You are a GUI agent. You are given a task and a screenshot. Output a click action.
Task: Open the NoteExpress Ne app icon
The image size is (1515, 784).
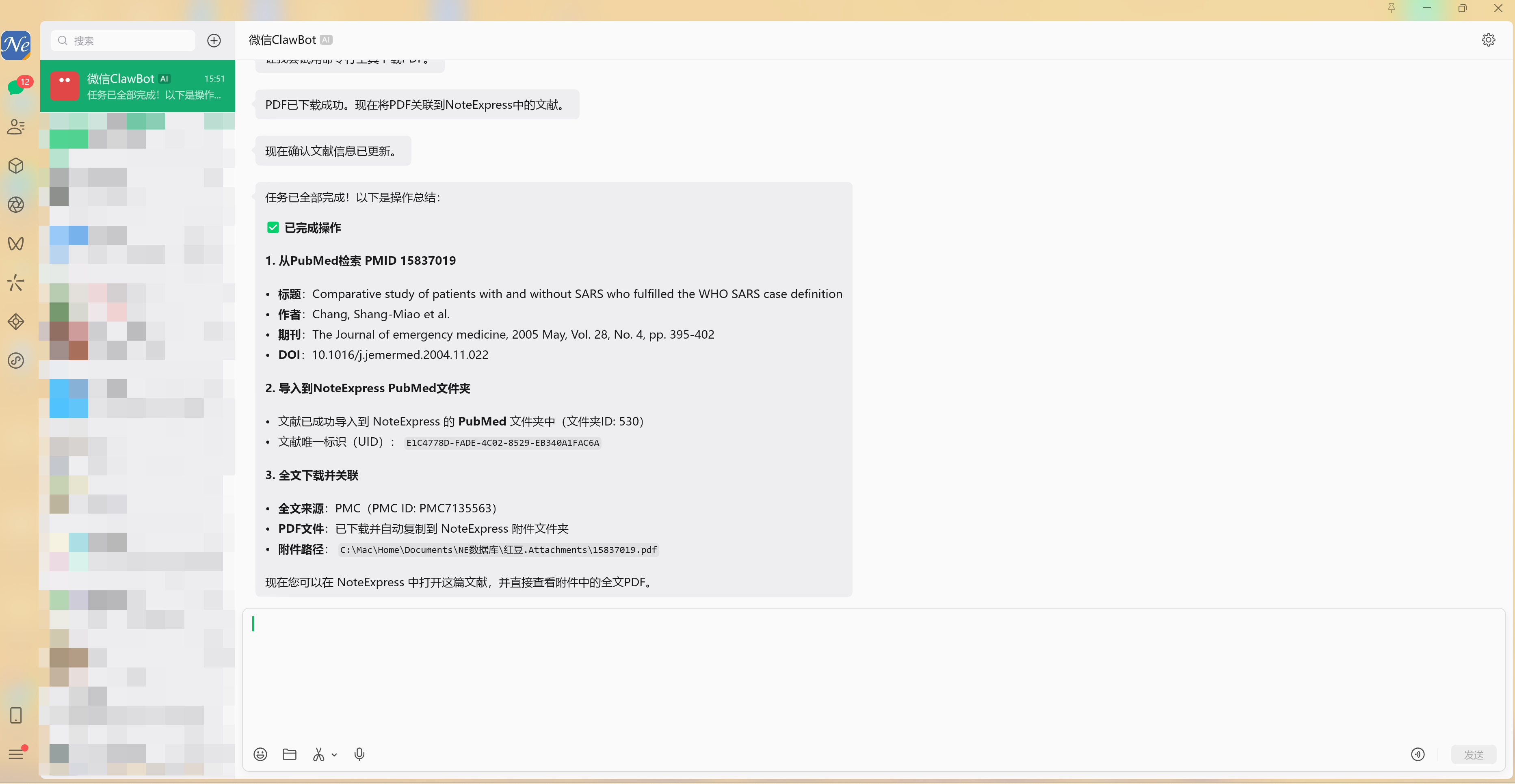(16, 45)
